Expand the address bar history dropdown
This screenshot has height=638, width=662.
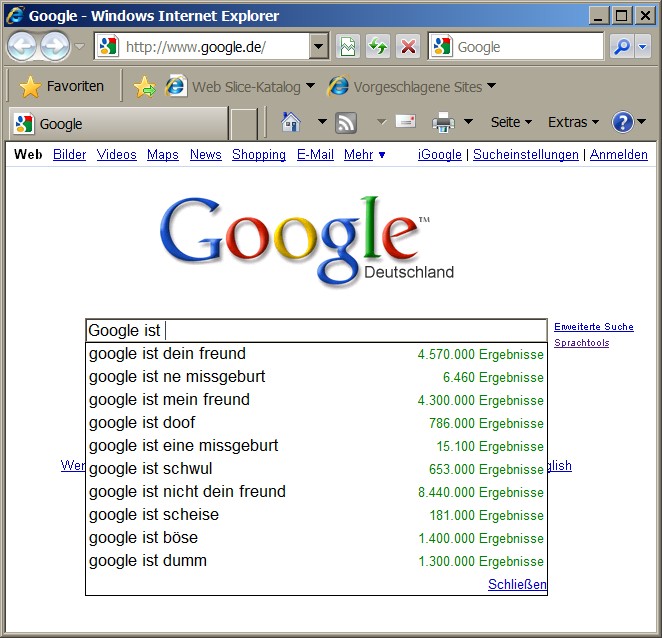point(319,46)
